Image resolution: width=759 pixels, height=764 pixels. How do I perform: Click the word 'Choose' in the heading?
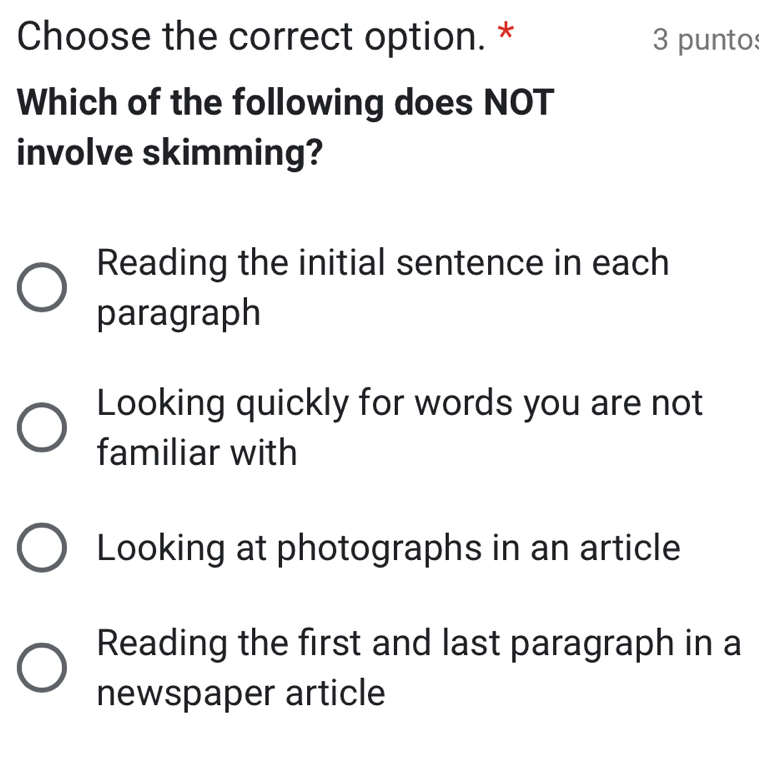click(x=82, y=37)
